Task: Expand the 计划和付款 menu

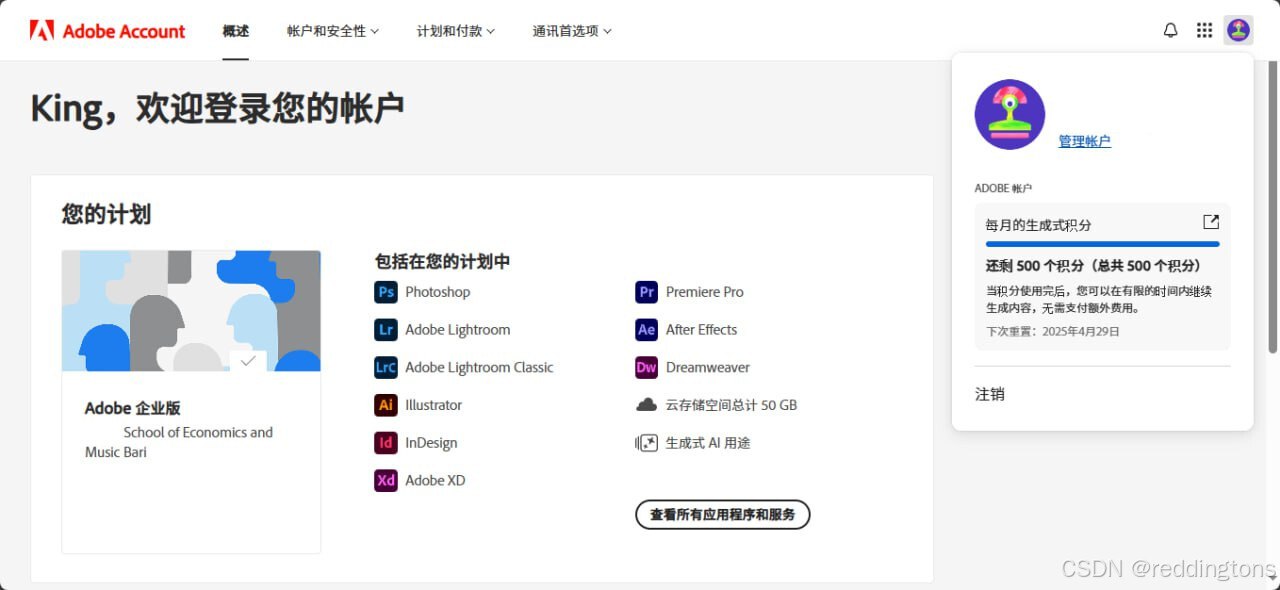Action: 456,31
